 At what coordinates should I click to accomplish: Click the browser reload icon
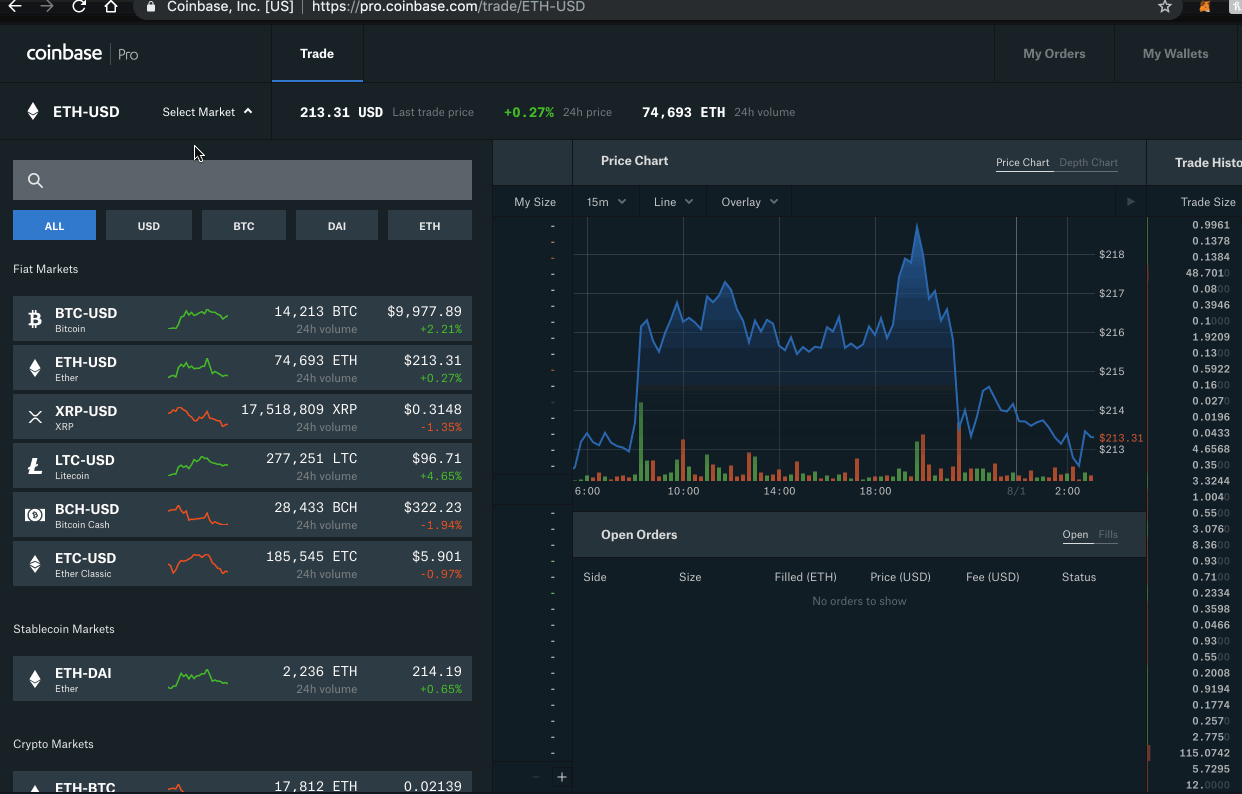click(79, 6)
